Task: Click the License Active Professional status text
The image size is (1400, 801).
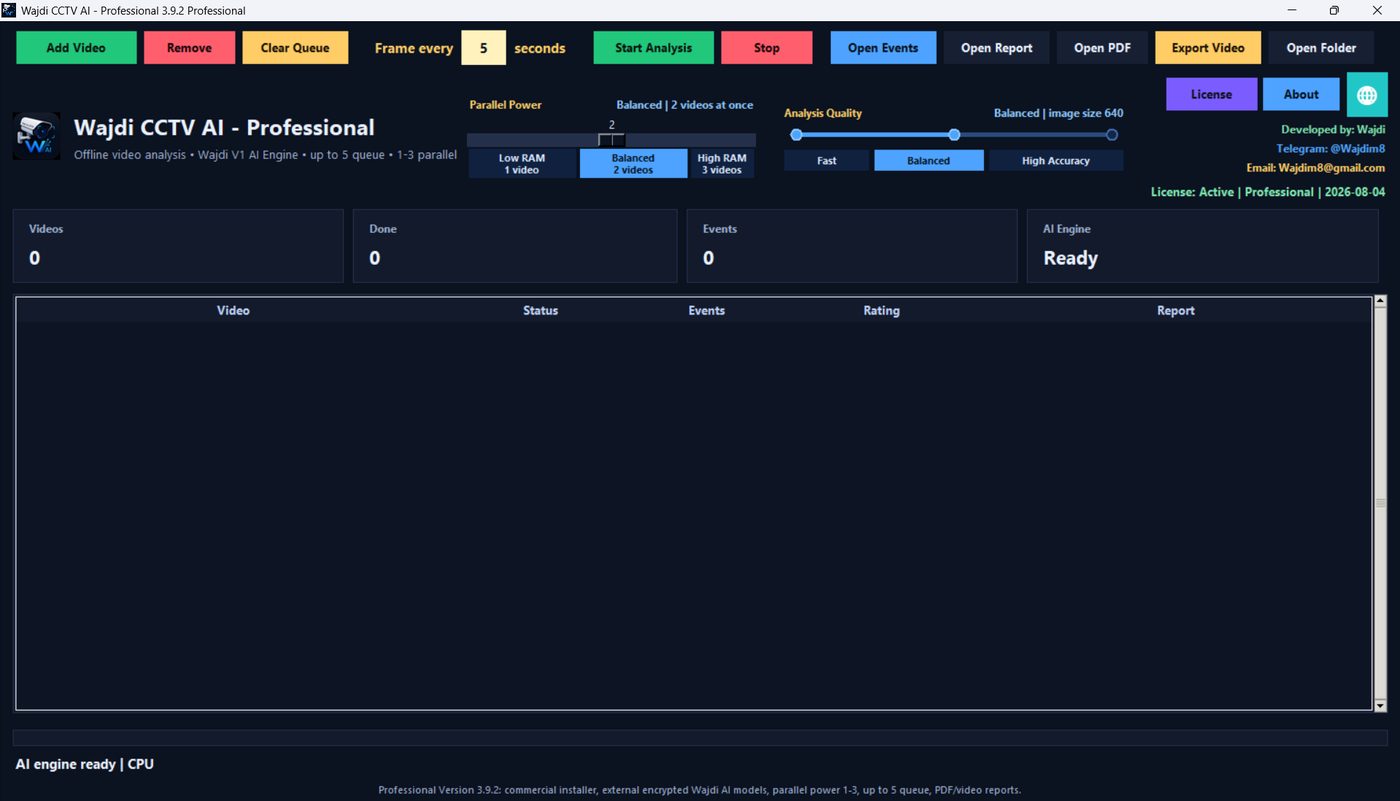Action: click(1268, 192)
